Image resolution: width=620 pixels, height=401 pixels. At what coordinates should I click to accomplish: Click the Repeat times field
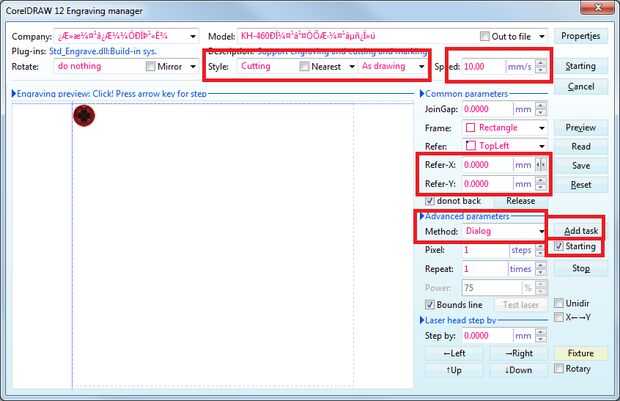click(484, 269)
